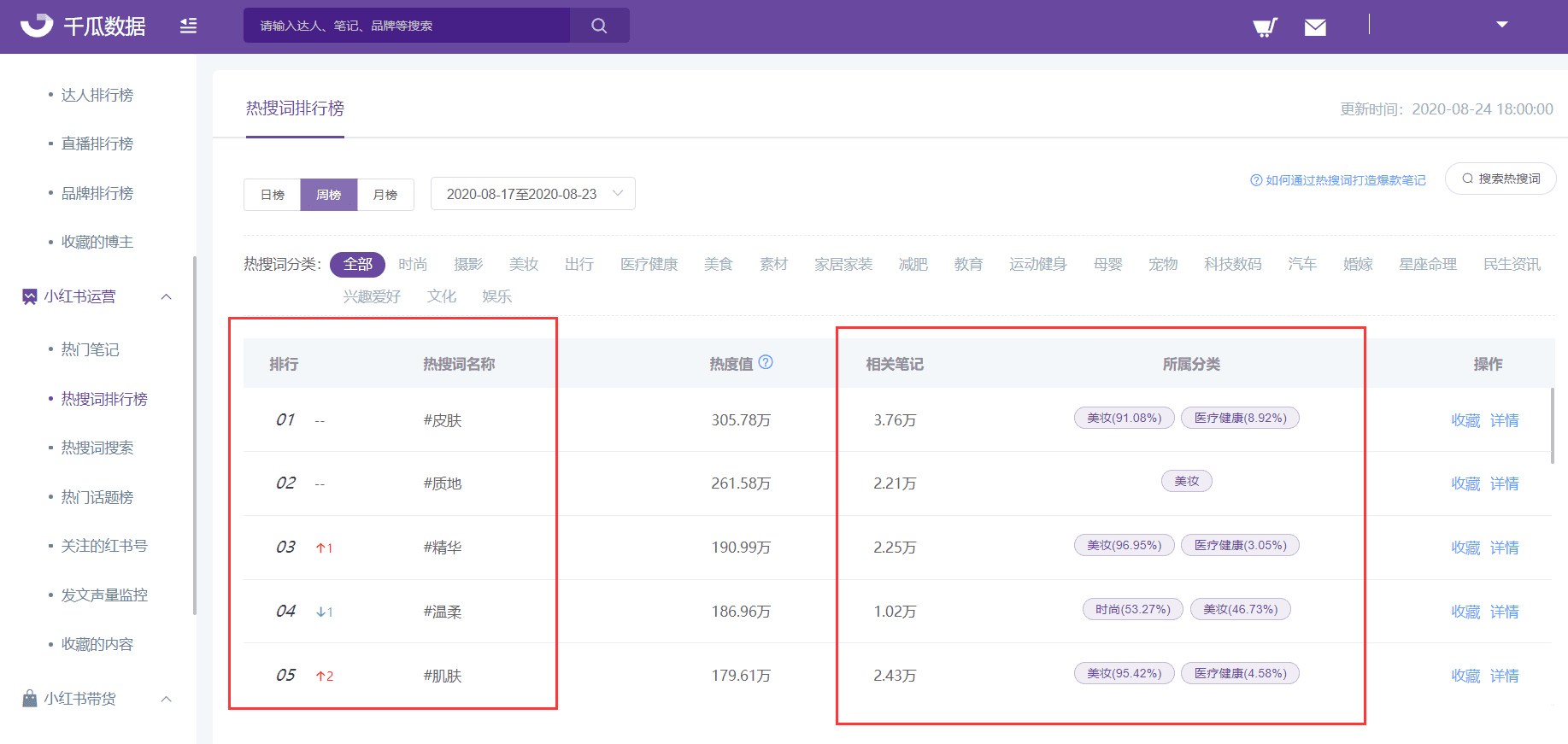Open the shopping cart icon
The image size is (1568, 744).
[x=1265, y=26]
